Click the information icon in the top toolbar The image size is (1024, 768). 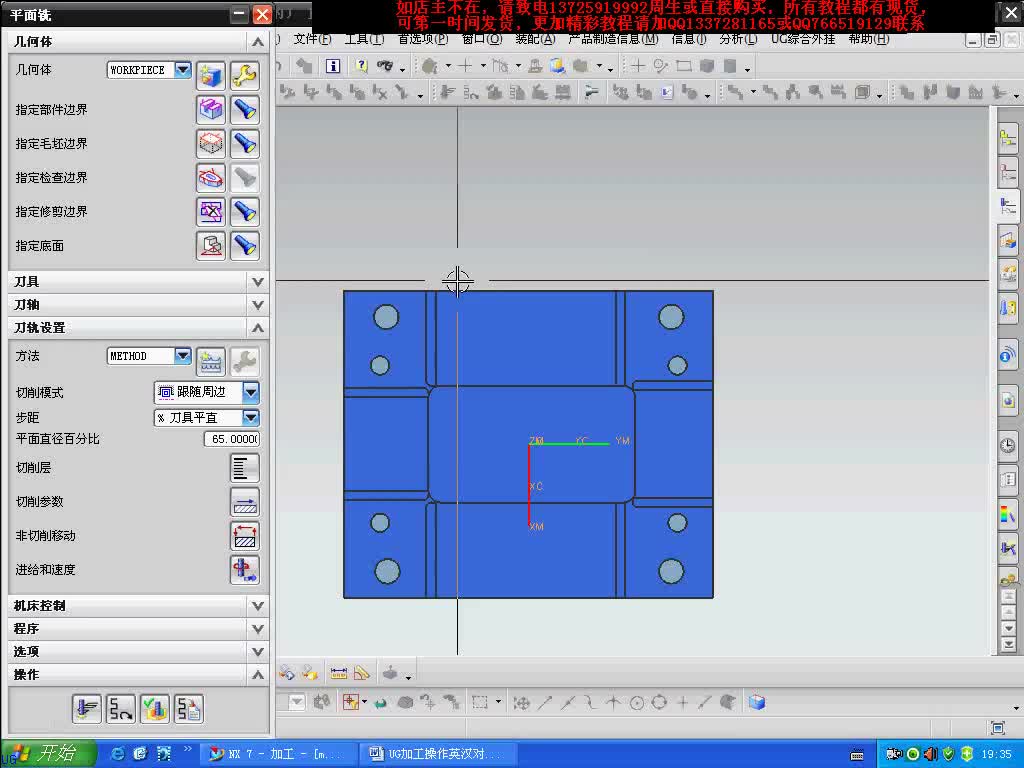[333, 66]
